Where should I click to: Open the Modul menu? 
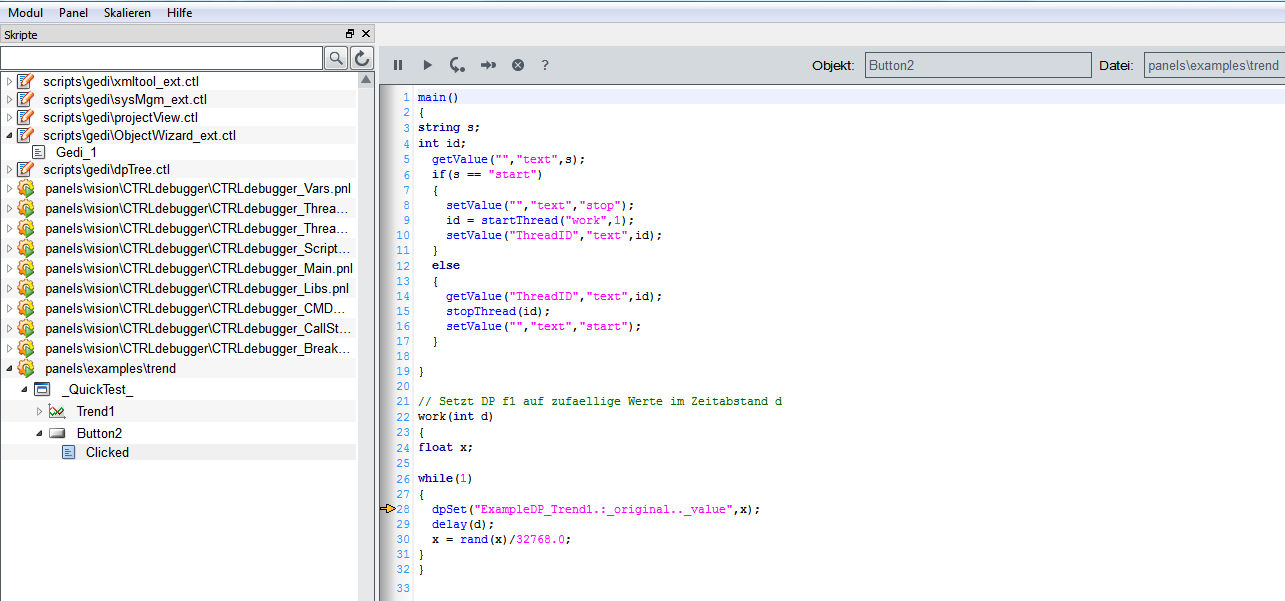pos(25,13)
